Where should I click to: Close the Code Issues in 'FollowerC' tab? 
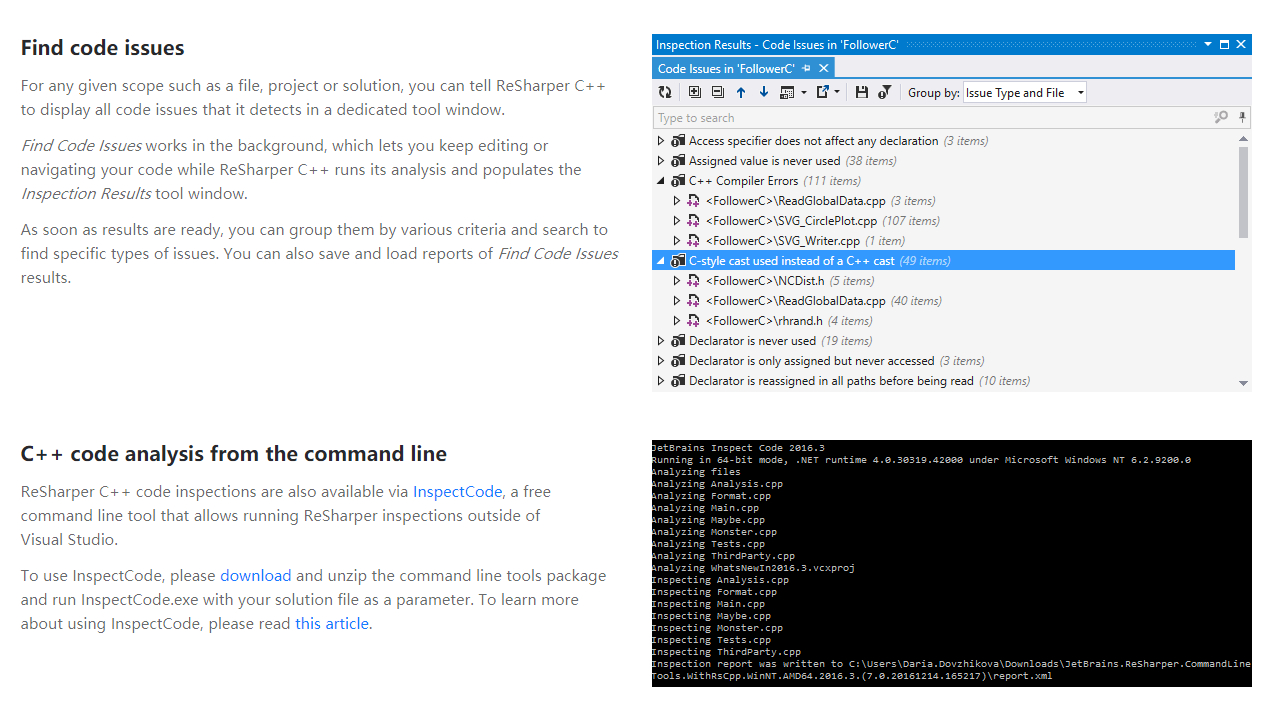click(823, 67)
